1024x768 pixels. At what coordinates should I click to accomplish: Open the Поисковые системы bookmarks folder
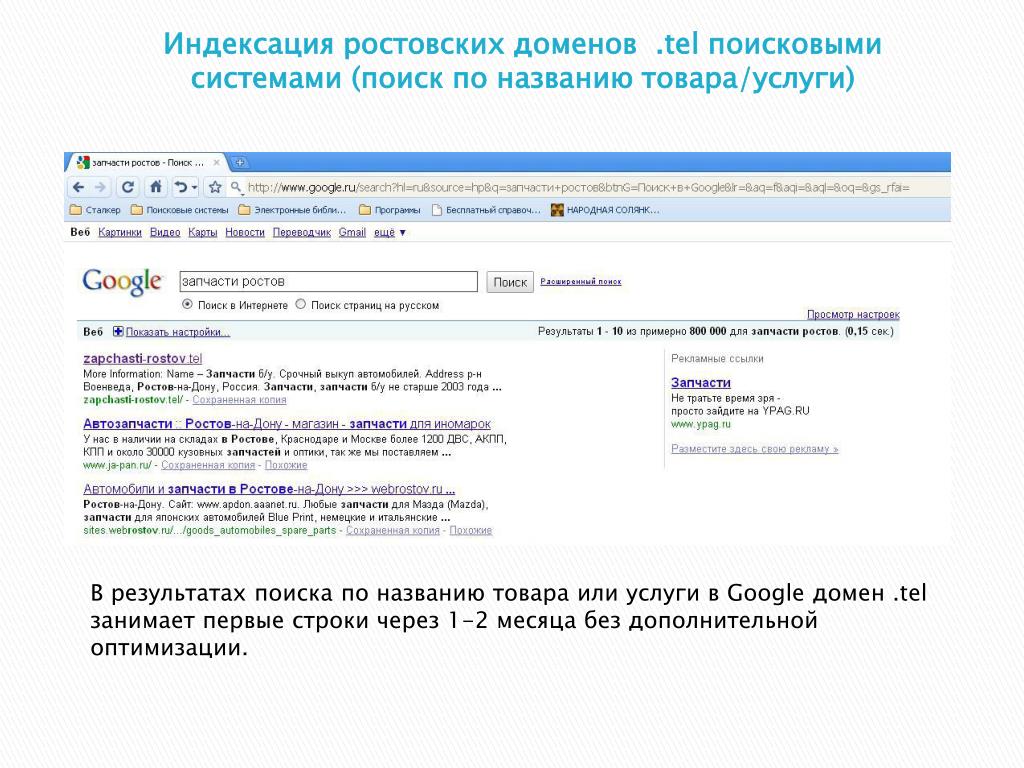pyautogui.click(x=180, y=210)
